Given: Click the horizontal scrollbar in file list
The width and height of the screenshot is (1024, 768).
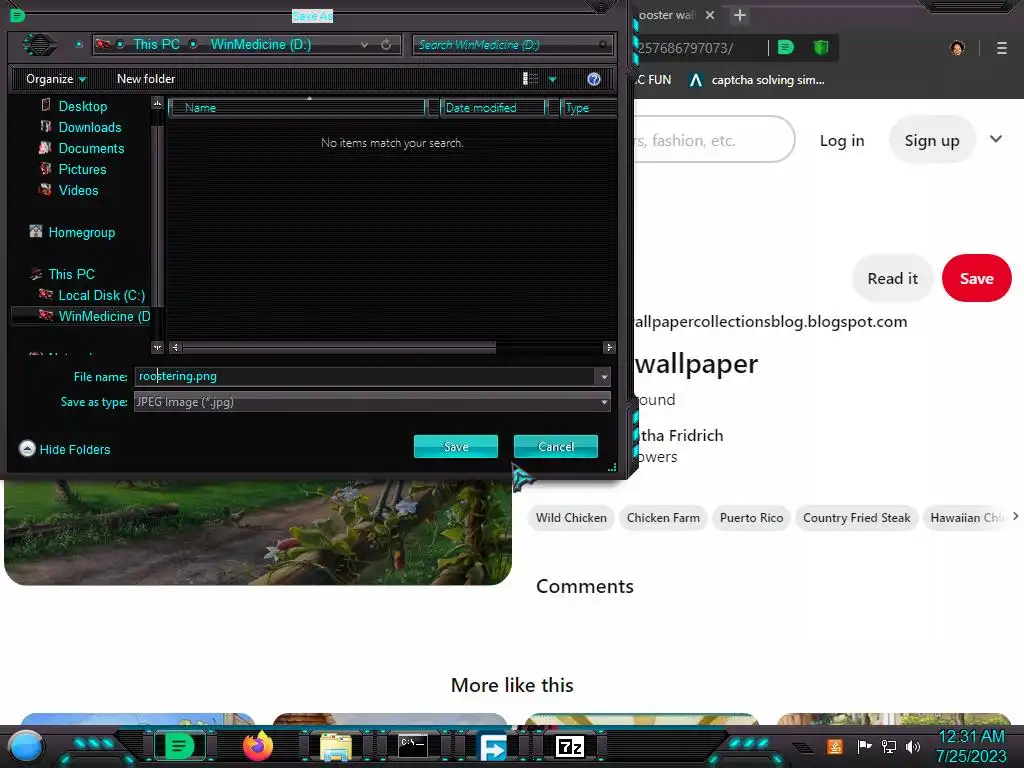Looking at the screenshot, I should (339, 347).
